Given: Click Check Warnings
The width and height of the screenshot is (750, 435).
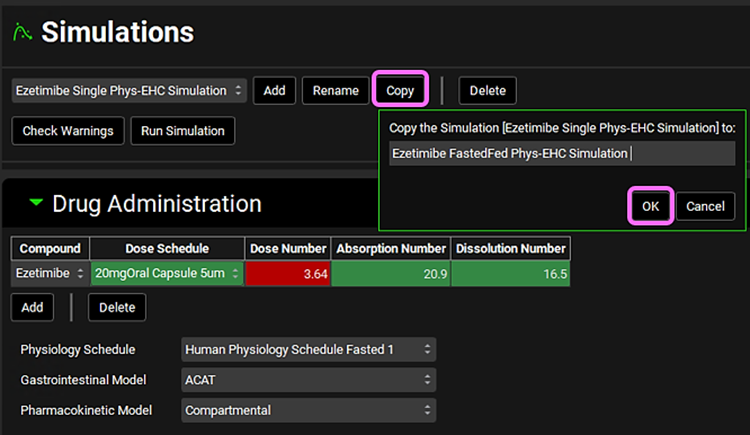Looking at the screenshot, I should tap(68, 131).
